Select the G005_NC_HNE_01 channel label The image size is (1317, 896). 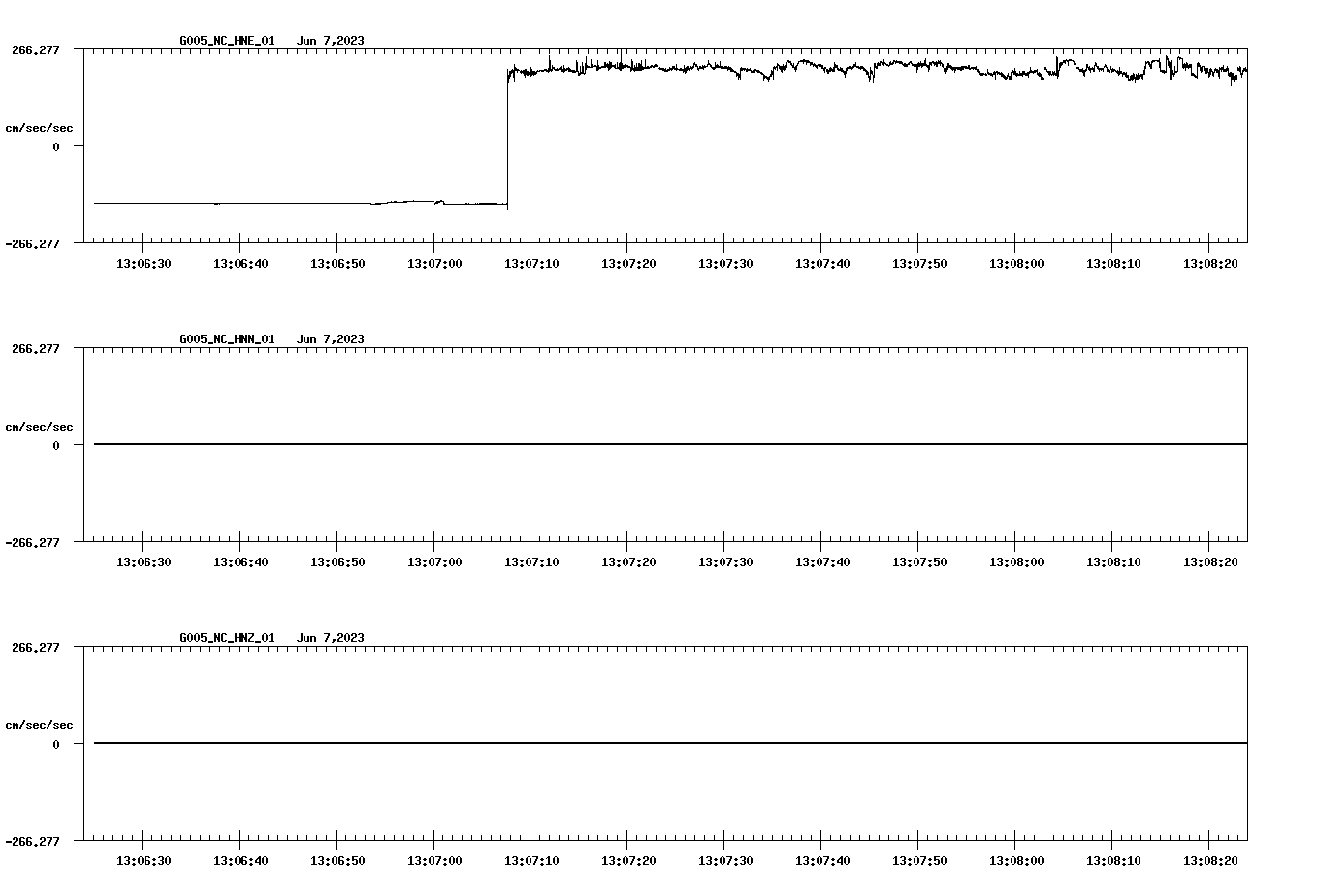[x=225, y=41]
